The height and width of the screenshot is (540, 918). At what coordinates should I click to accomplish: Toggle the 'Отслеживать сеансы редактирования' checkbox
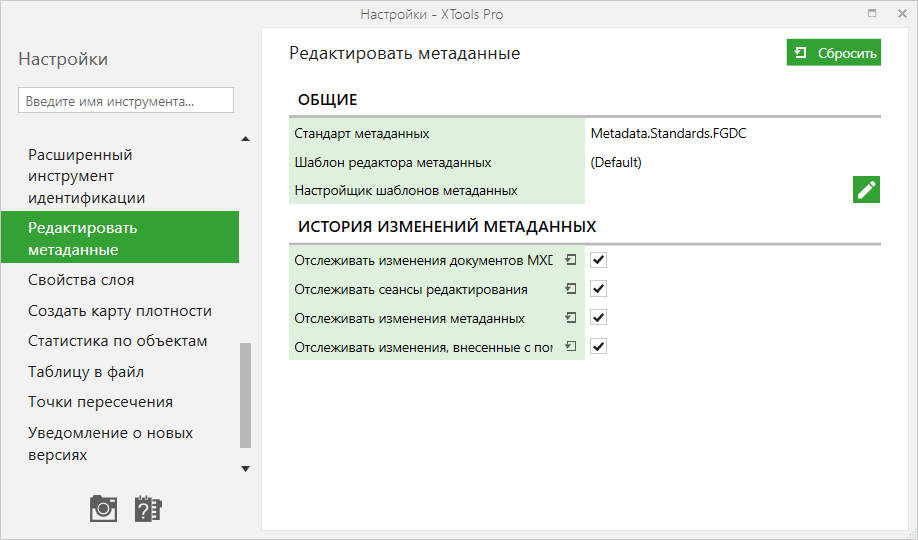598,289
